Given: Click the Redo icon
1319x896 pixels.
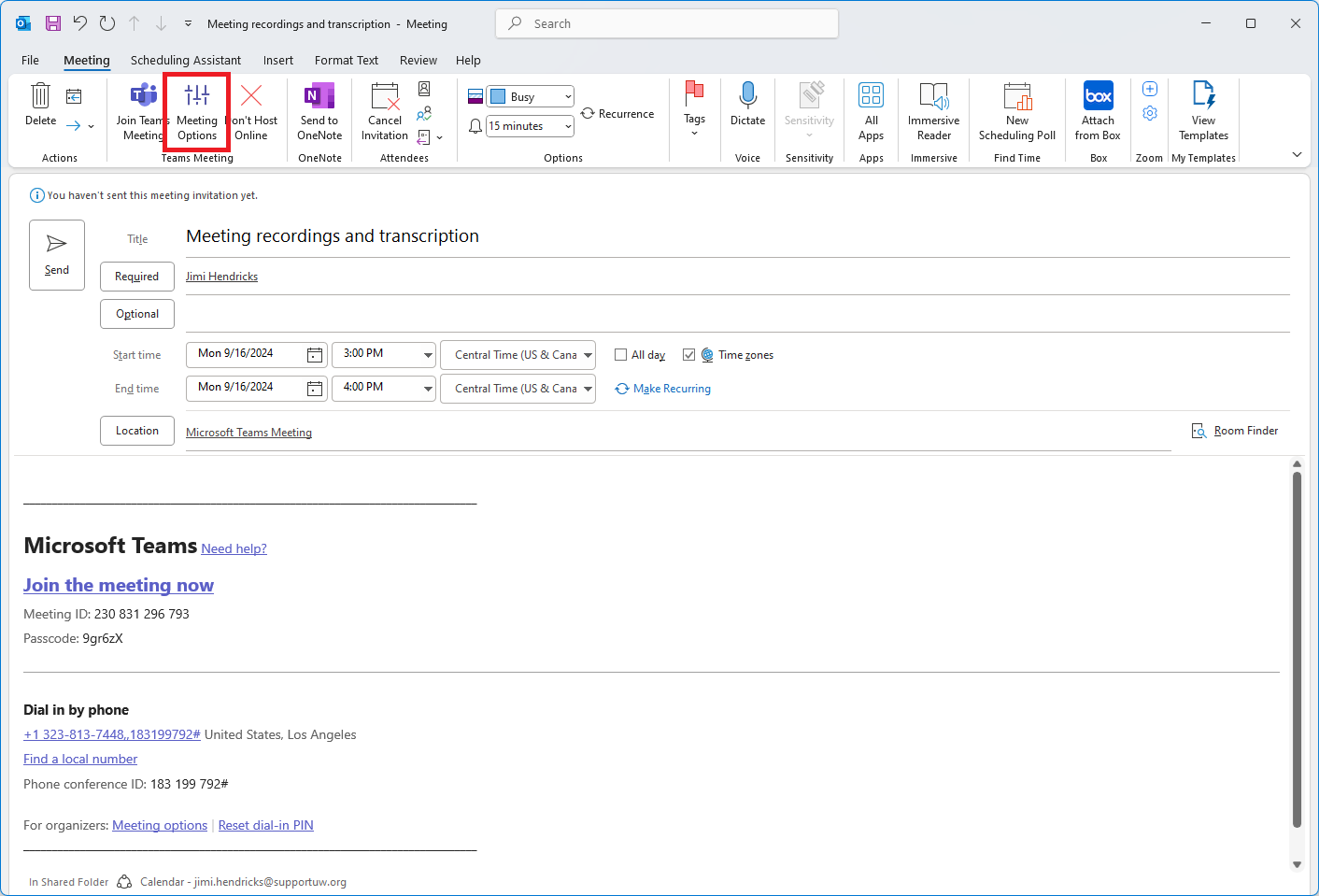Looking at the screenshot, I should coord(107,23).
